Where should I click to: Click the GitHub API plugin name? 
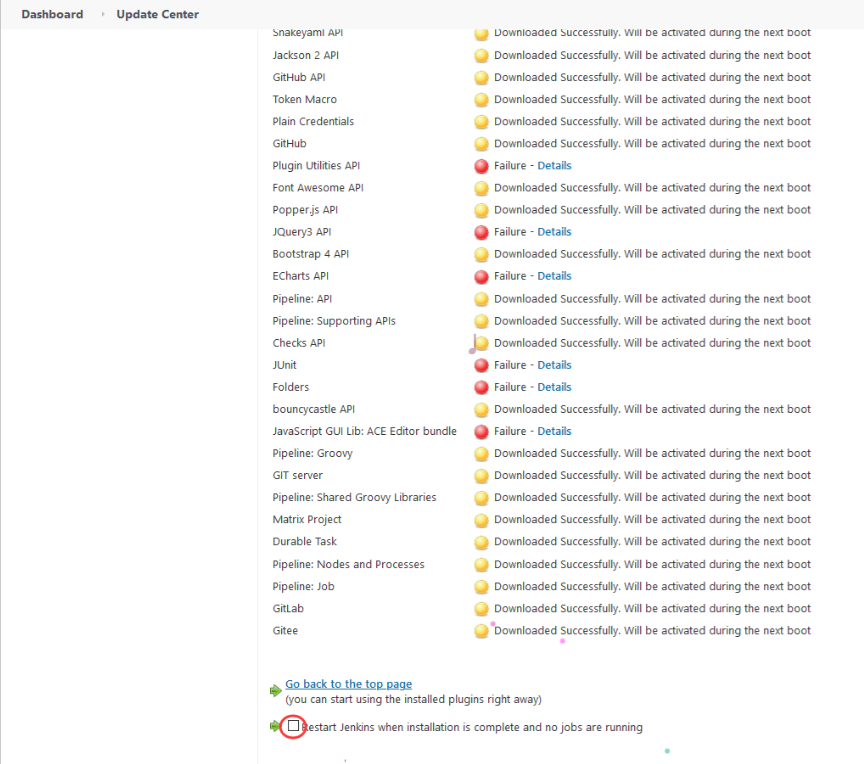(x=299, y=77)
